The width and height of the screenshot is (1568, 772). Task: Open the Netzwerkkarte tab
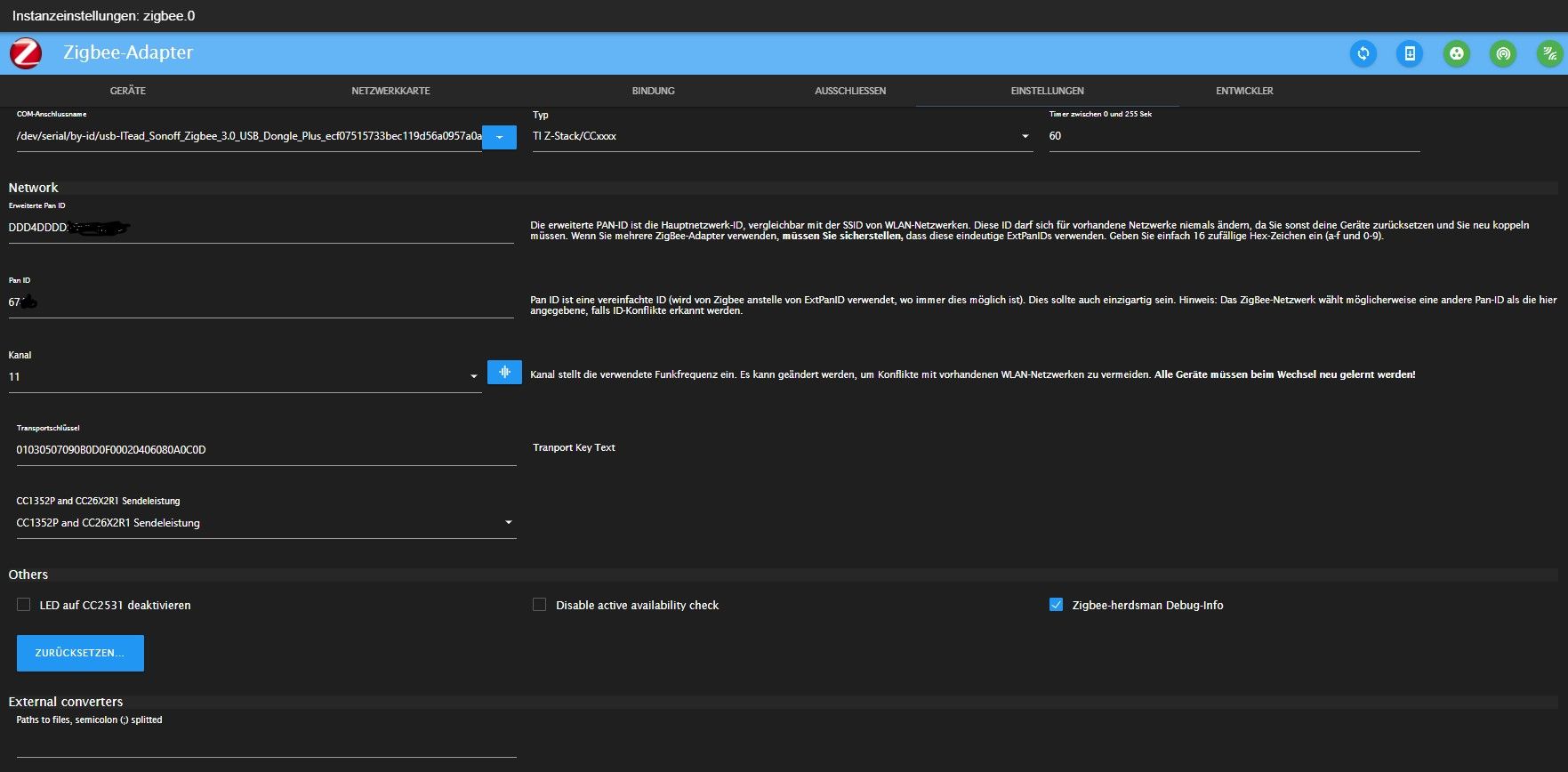point(390,91)
